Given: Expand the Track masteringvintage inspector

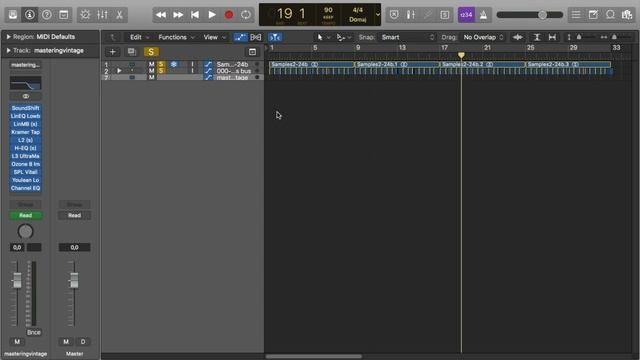Looking at the screenshot, I should click(8, 51).
